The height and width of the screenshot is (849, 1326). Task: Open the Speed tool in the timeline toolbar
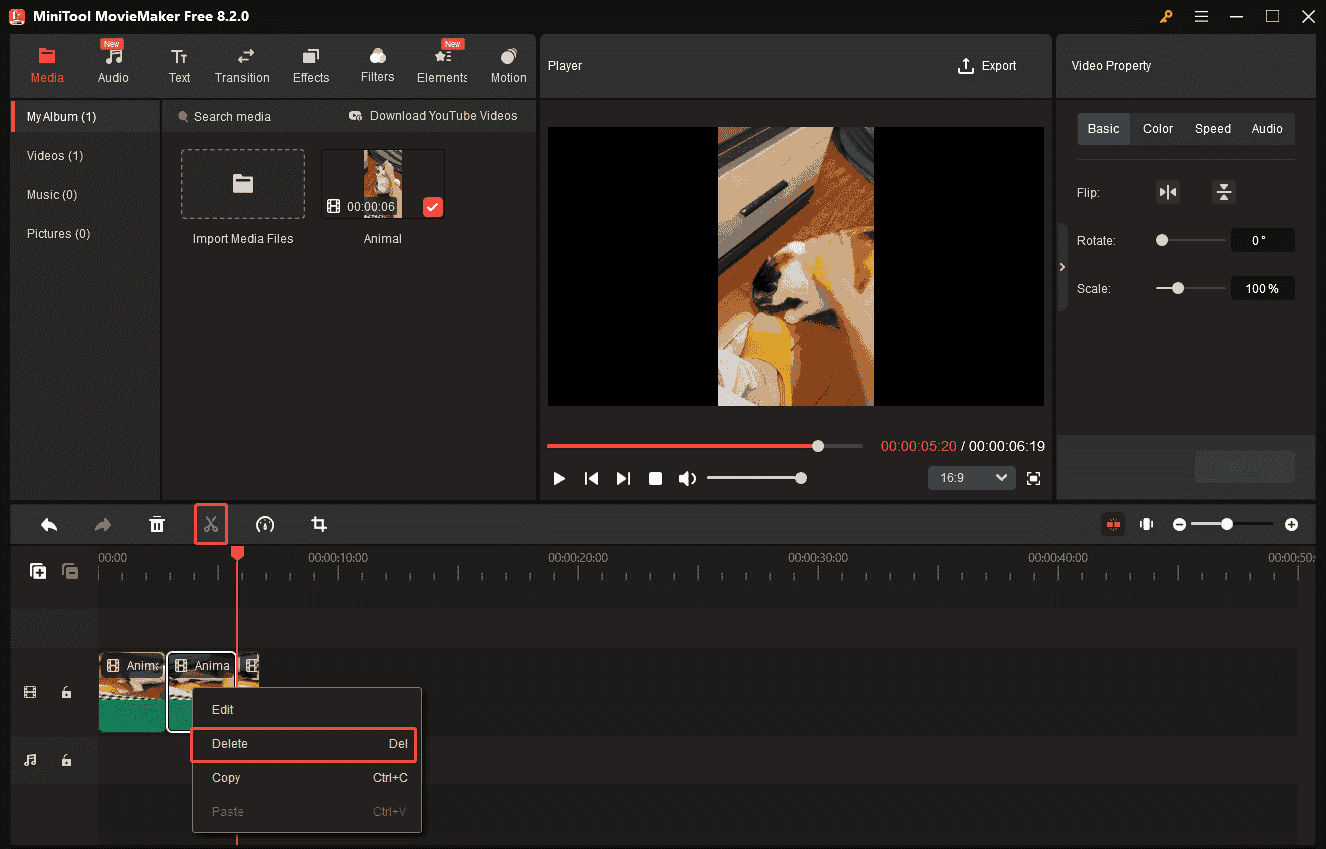[x=265, y=524]
